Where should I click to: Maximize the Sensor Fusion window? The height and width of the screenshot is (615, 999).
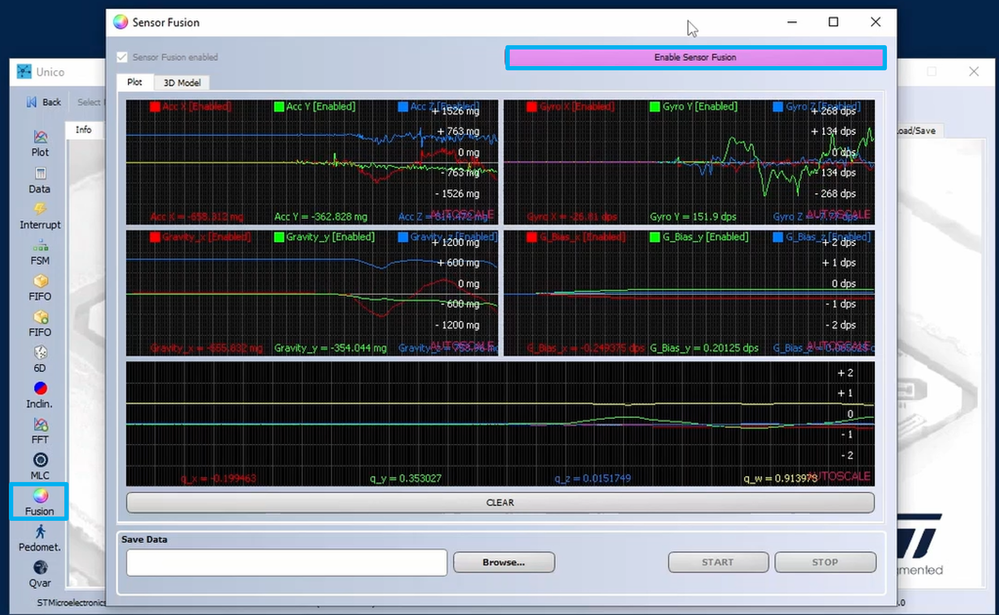(x=833, y=22)
